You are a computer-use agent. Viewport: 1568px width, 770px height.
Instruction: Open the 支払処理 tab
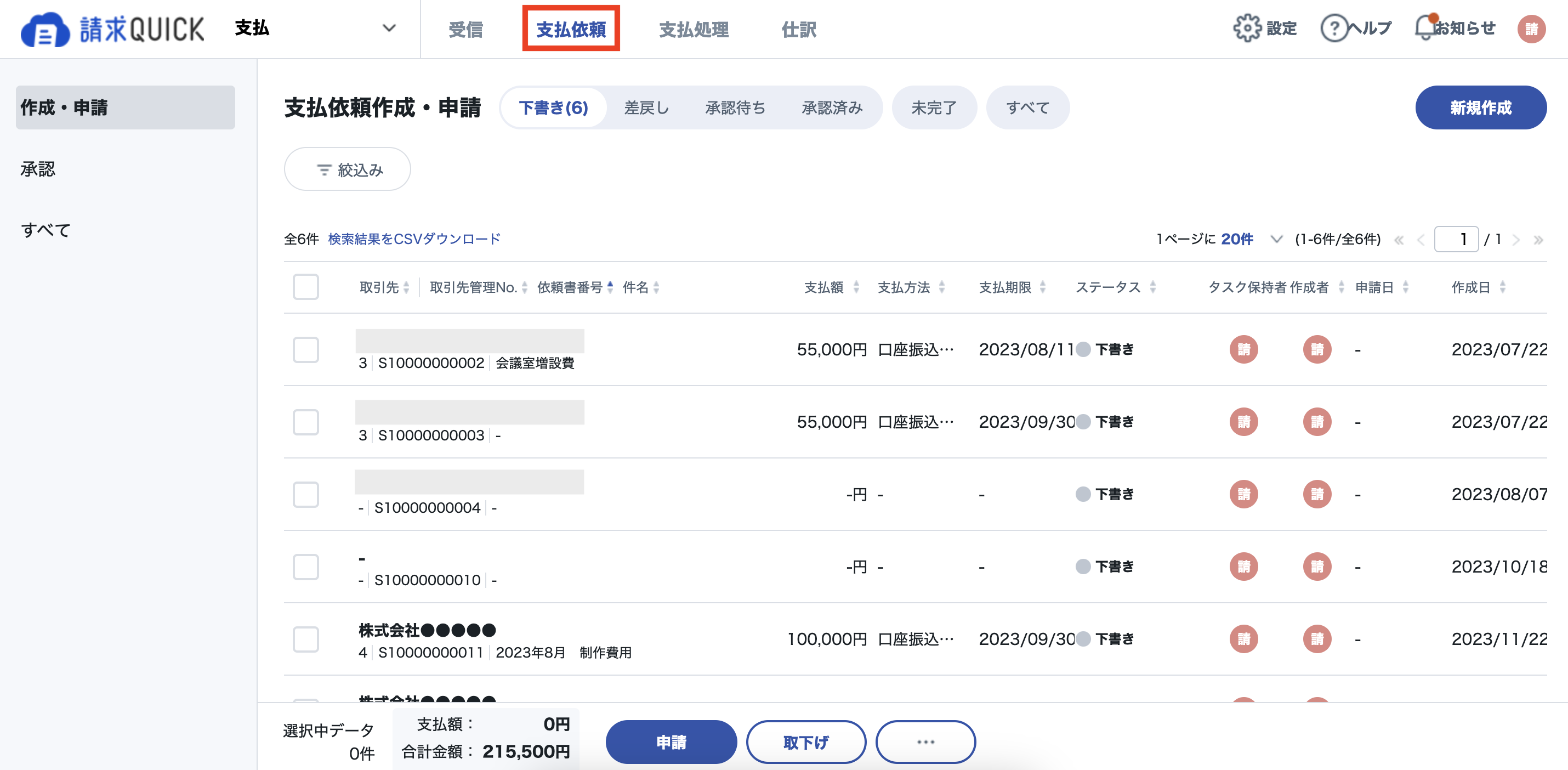694,29
